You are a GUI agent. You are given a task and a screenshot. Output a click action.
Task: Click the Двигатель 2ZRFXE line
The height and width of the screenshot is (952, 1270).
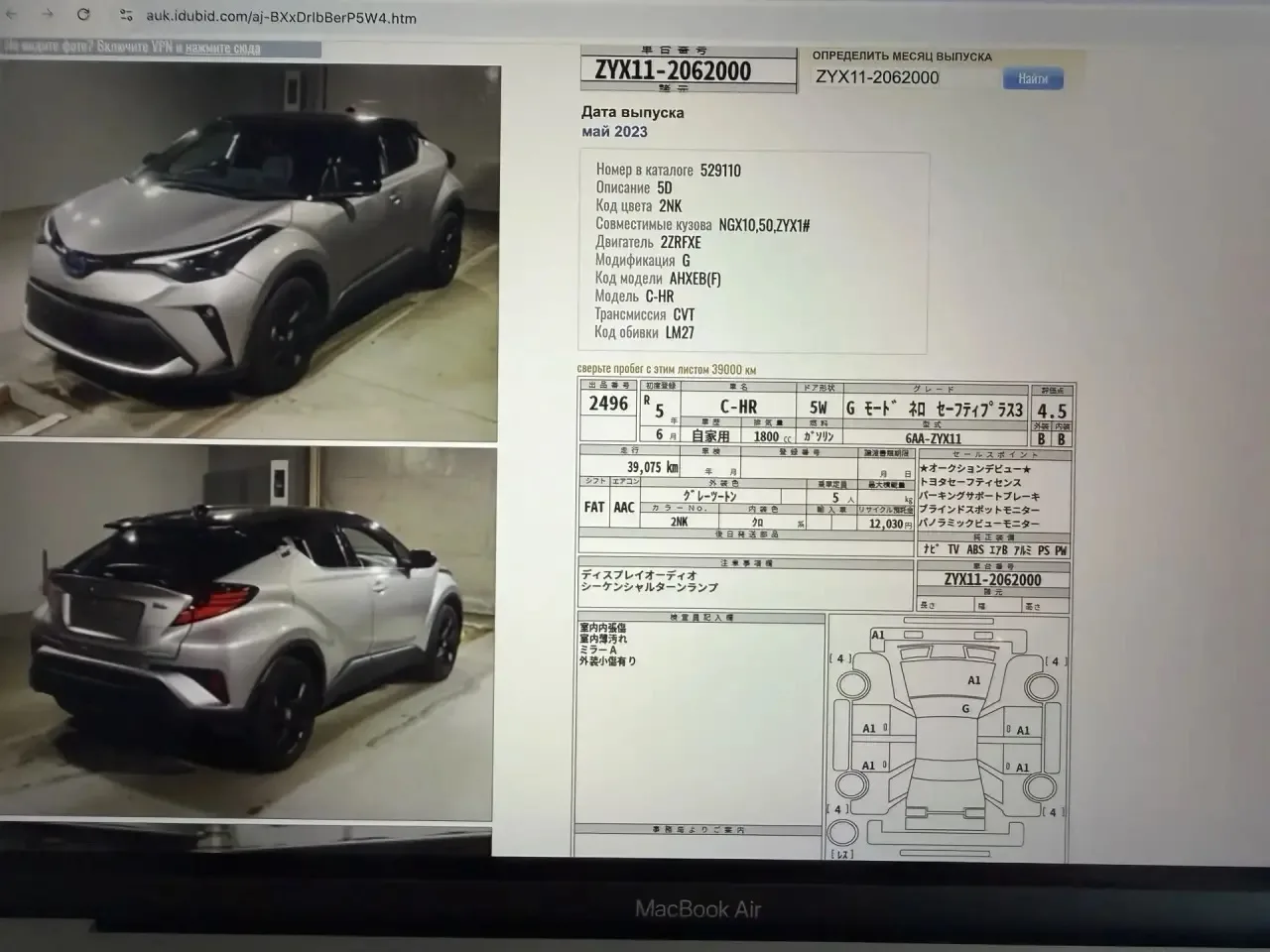coord(649,242)
